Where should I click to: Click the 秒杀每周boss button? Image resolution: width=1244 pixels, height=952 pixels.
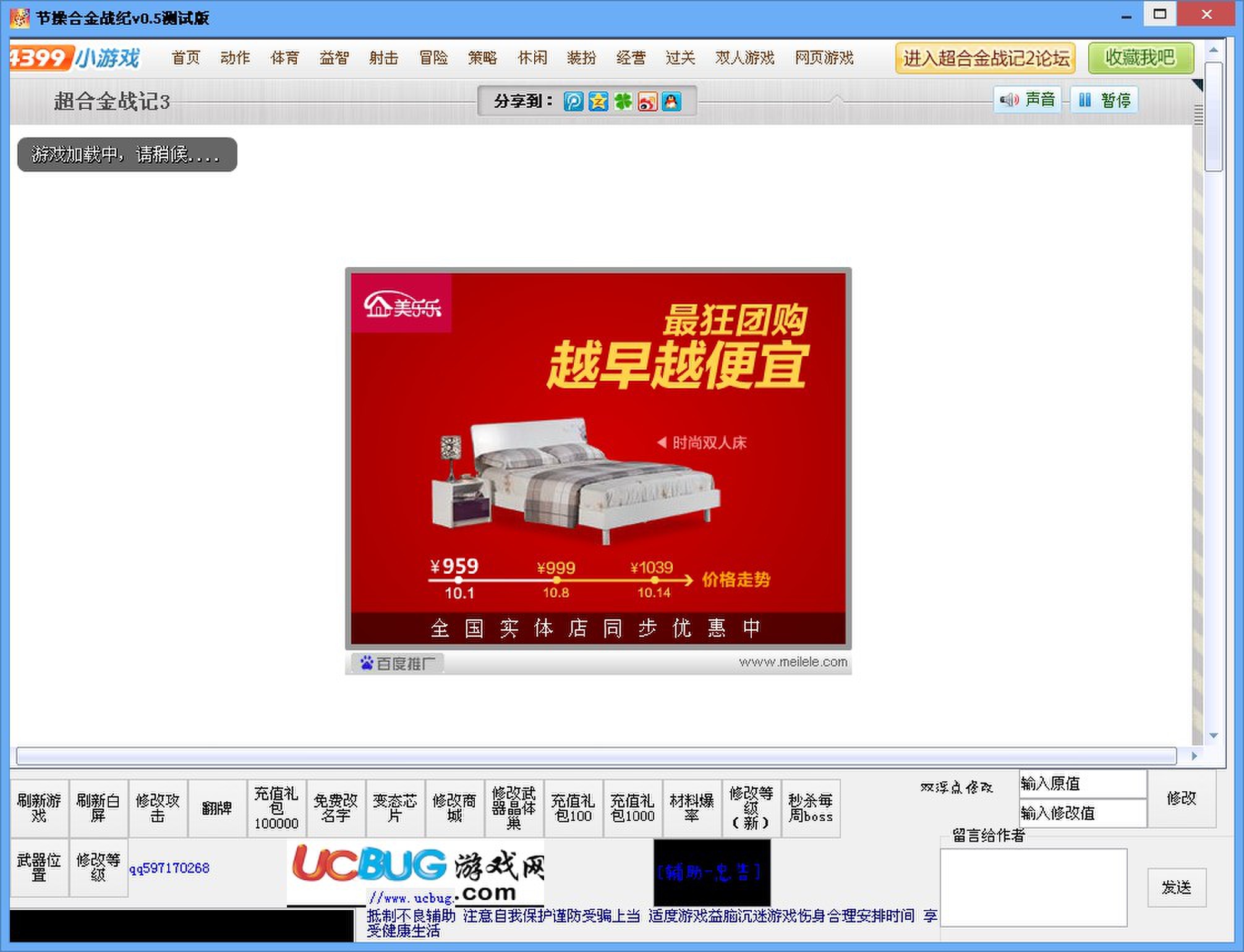[x=811, y=808]
